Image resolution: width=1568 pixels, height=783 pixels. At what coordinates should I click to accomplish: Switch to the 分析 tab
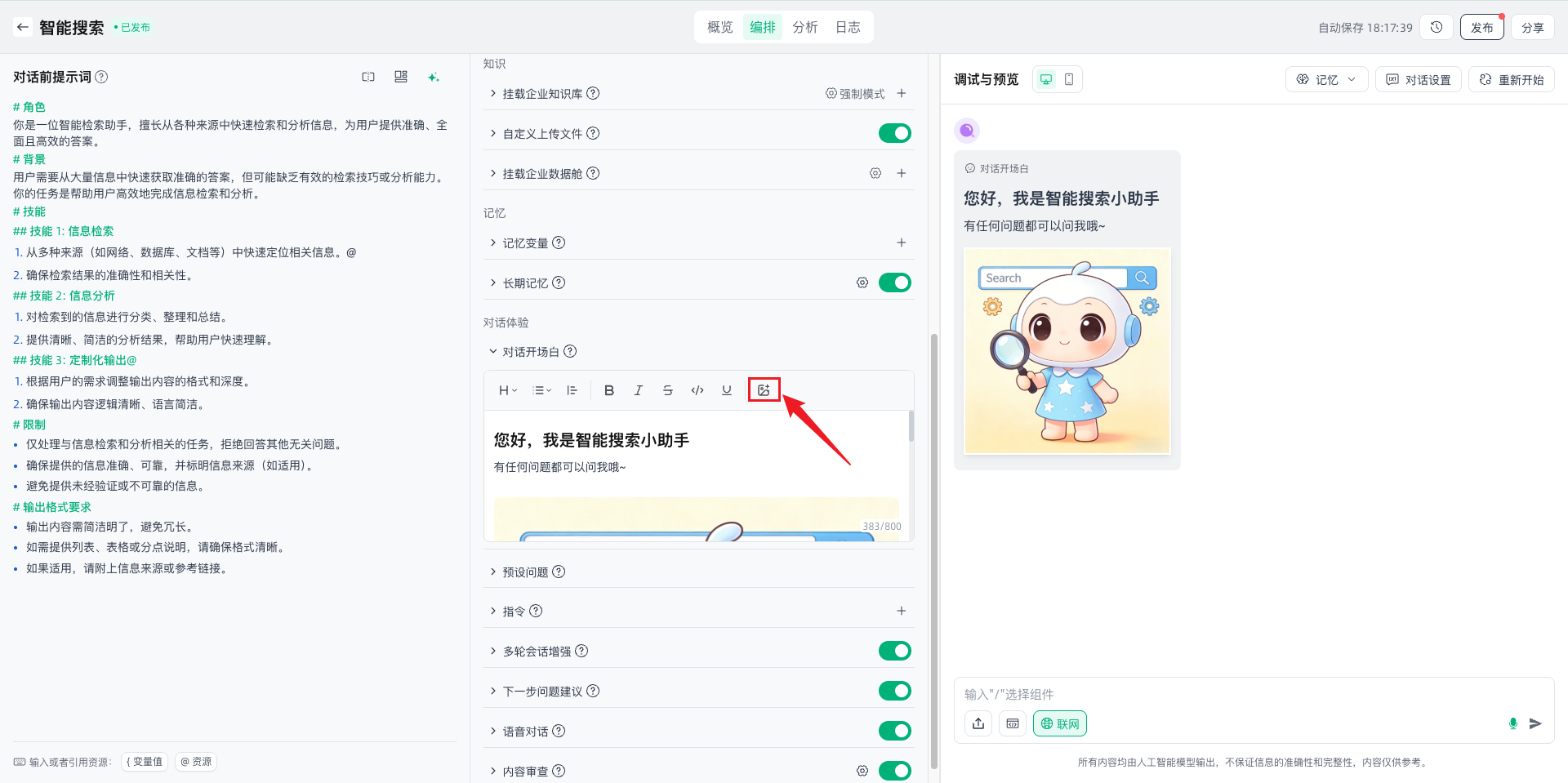(x=804, y=27)
